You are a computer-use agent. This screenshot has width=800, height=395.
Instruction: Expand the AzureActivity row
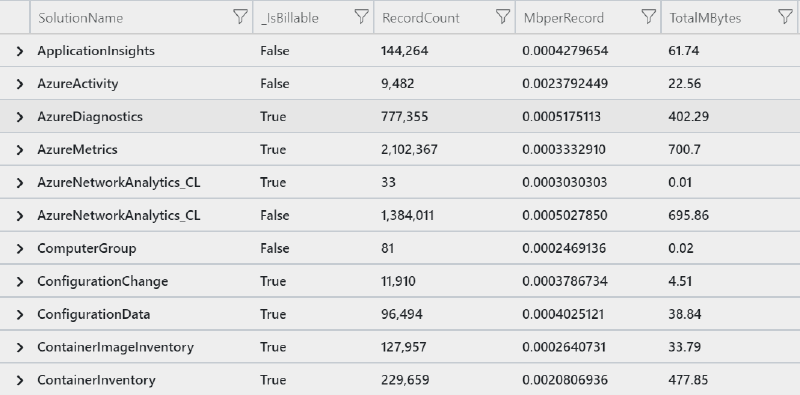click(x=19, y=84)
